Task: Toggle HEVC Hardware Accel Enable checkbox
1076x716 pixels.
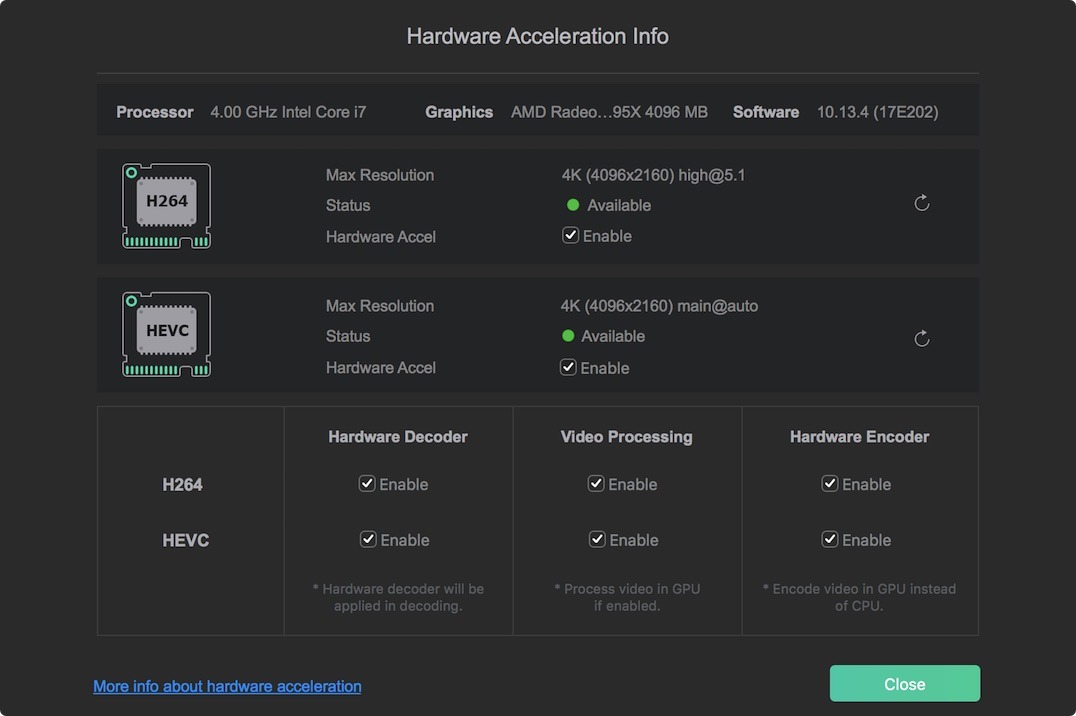Action: tap(569, 367)
